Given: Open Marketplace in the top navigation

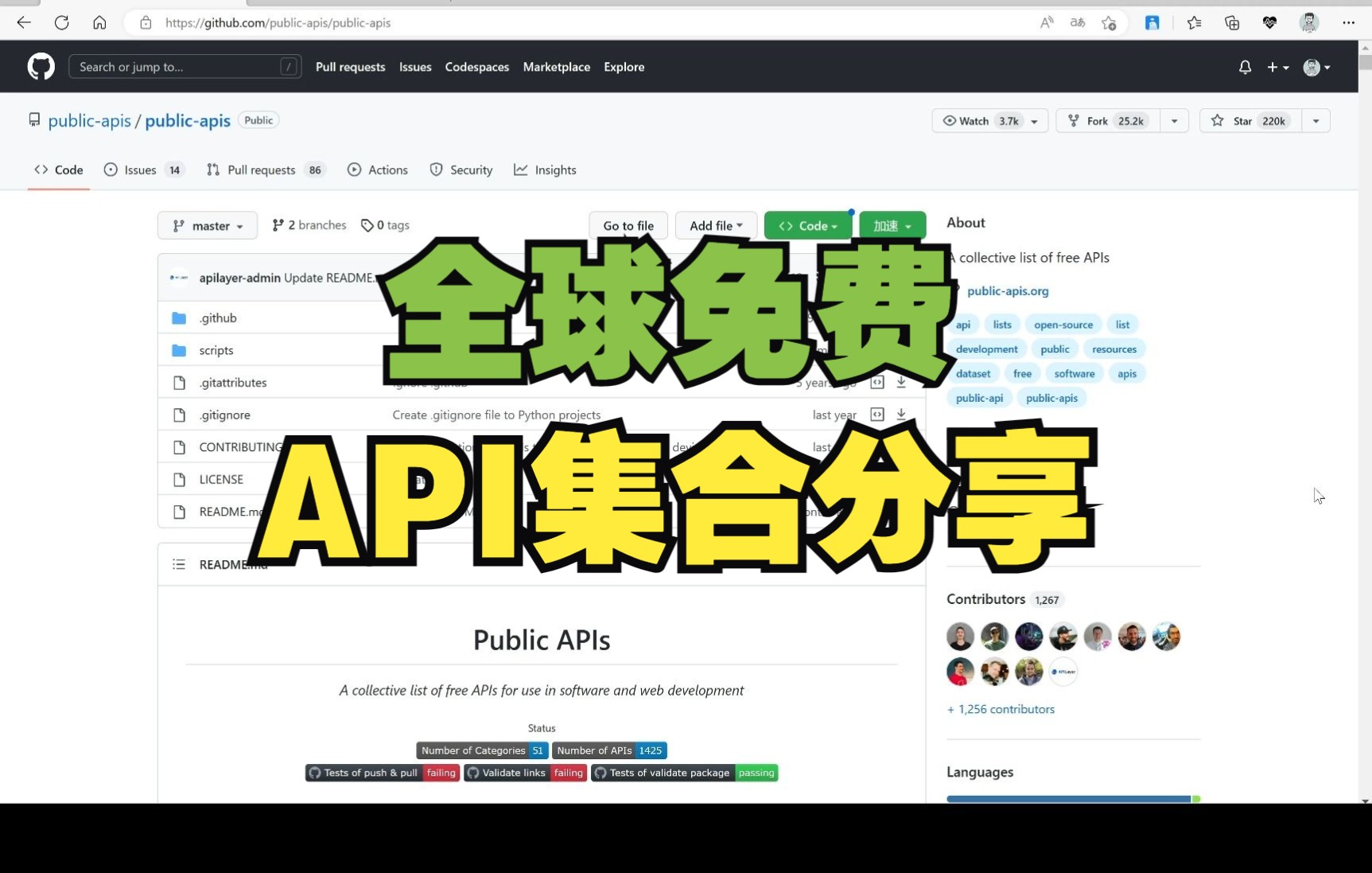Looking at the screenshot, I should click(x=557, y=67).
